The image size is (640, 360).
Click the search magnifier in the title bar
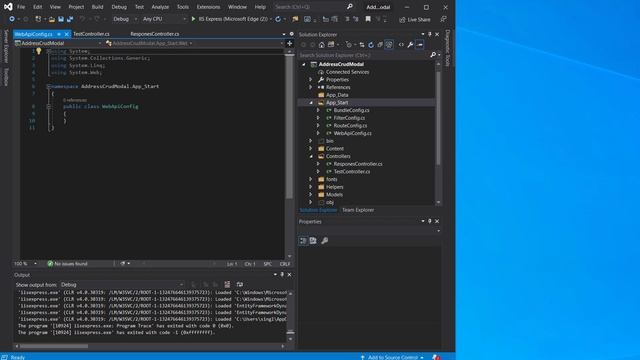pos(349,7)
